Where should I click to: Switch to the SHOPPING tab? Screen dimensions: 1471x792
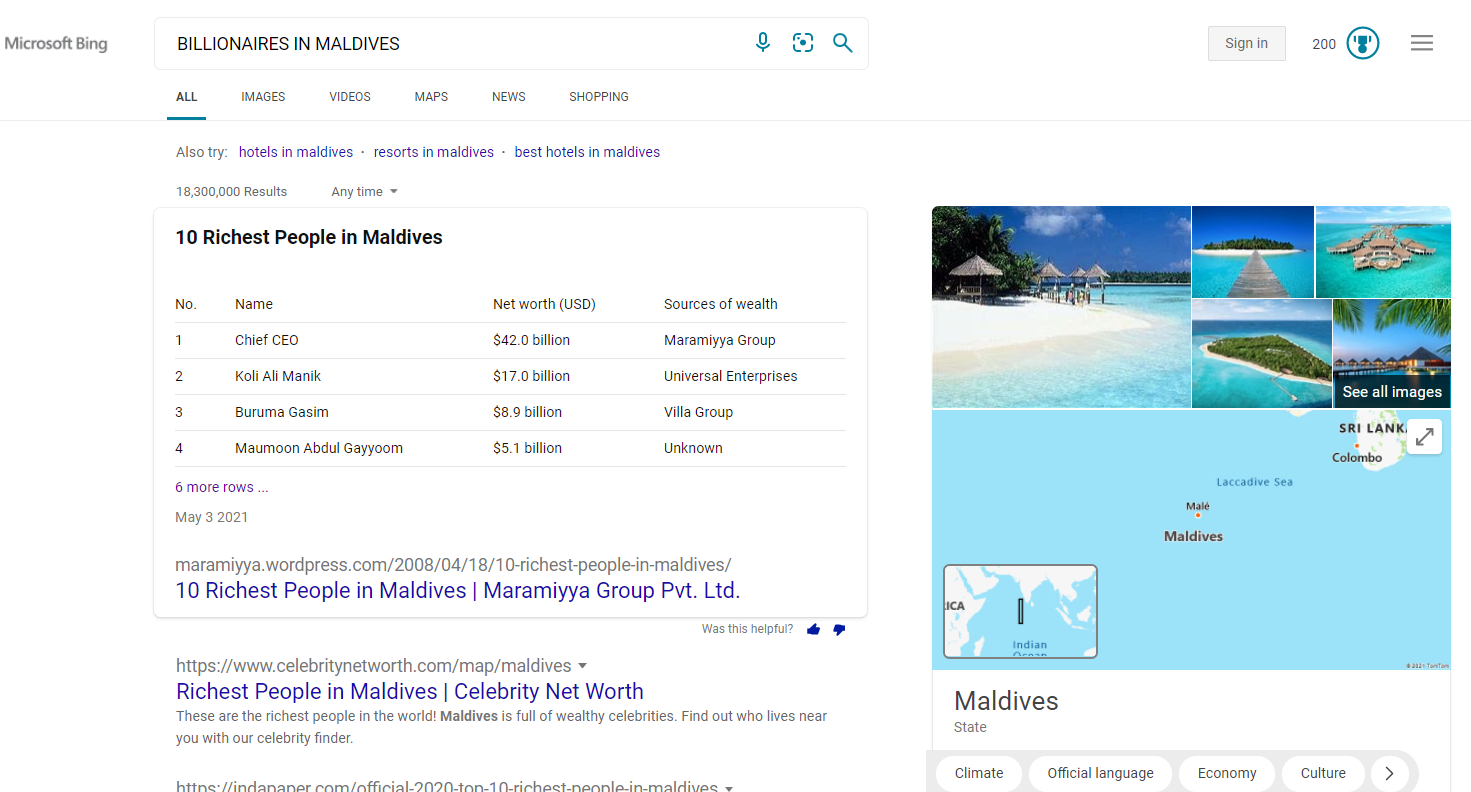pyautogui.click(x=599, y=97)
